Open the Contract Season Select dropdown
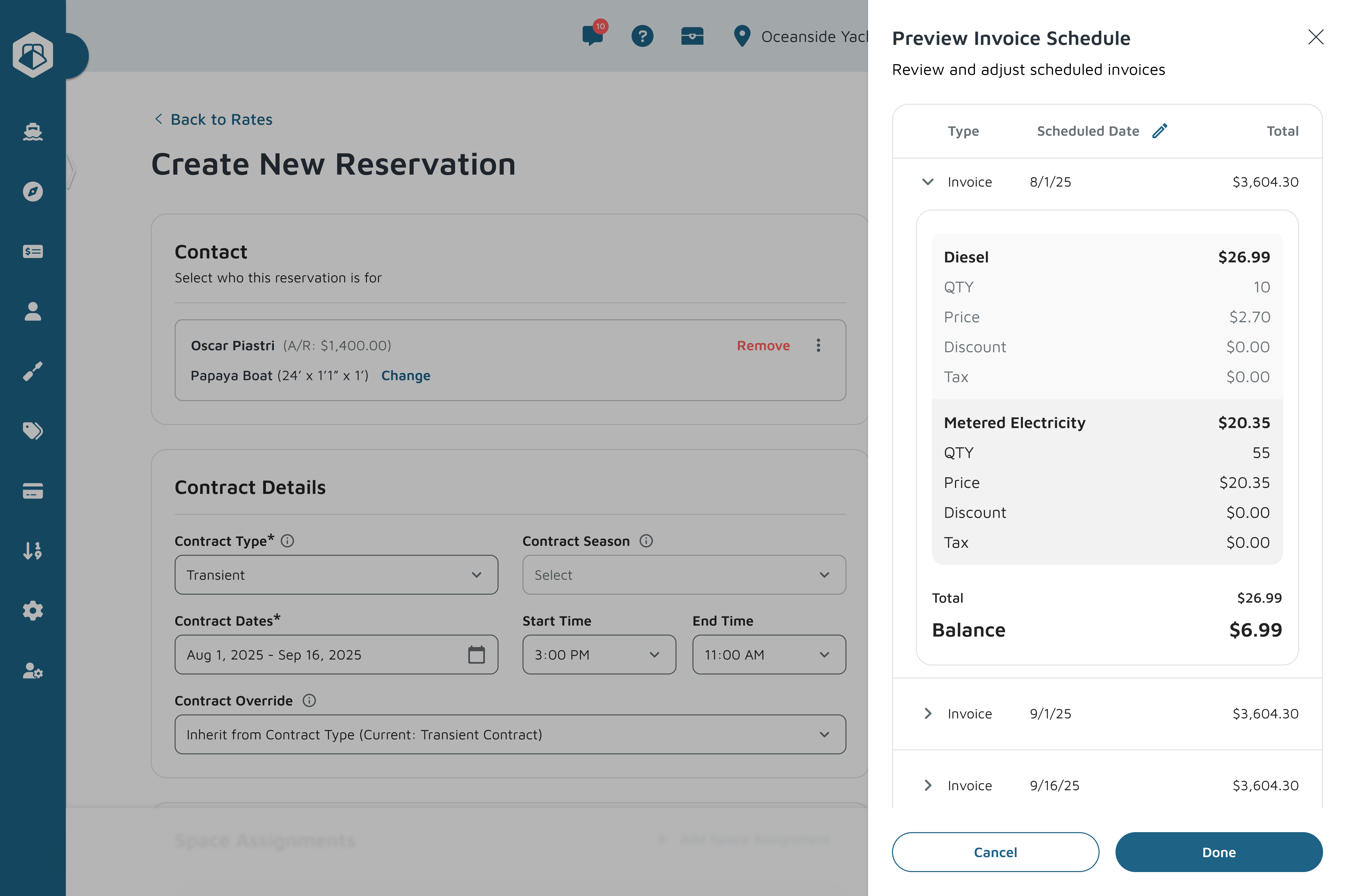 (684, 575)
